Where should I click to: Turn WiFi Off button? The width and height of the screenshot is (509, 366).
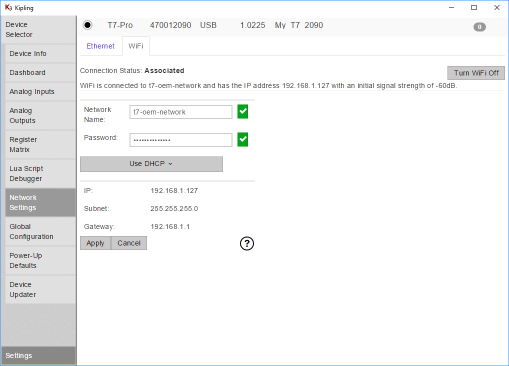coord(476,73)
